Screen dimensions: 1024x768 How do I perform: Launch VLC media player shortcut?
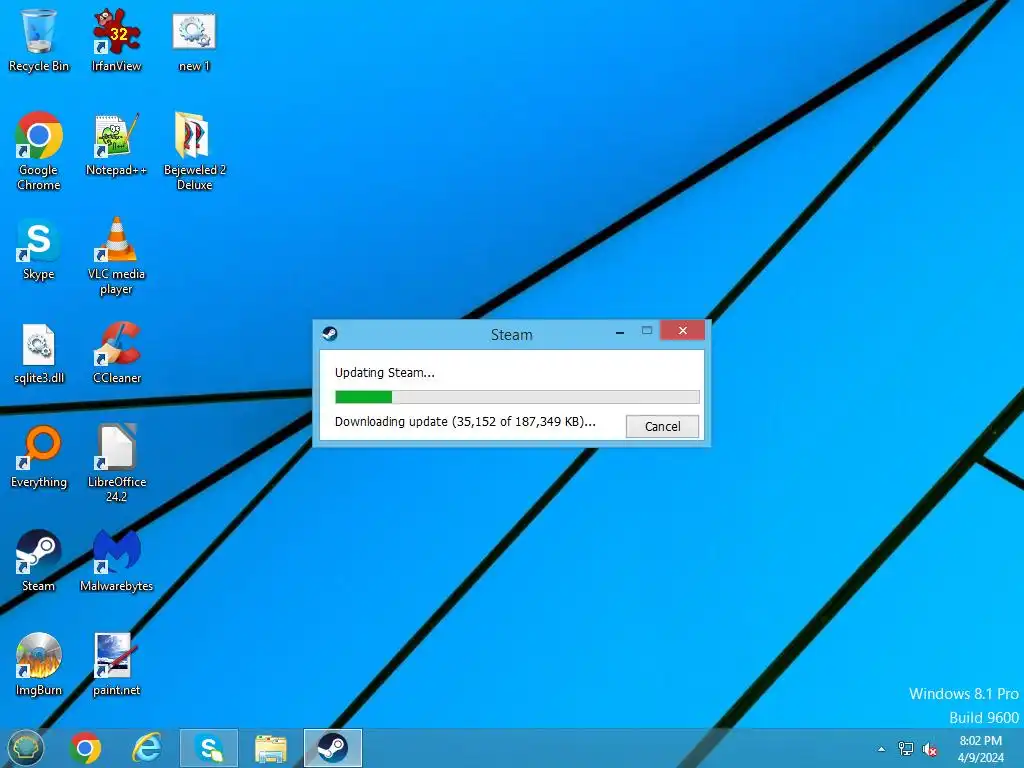[x=116, y=255]
